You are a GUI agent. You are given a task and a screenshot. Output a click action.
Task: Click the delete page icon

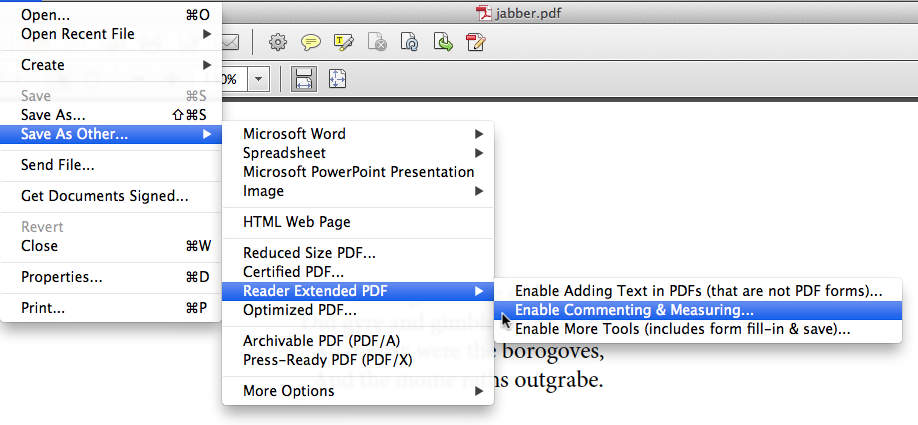376,42
